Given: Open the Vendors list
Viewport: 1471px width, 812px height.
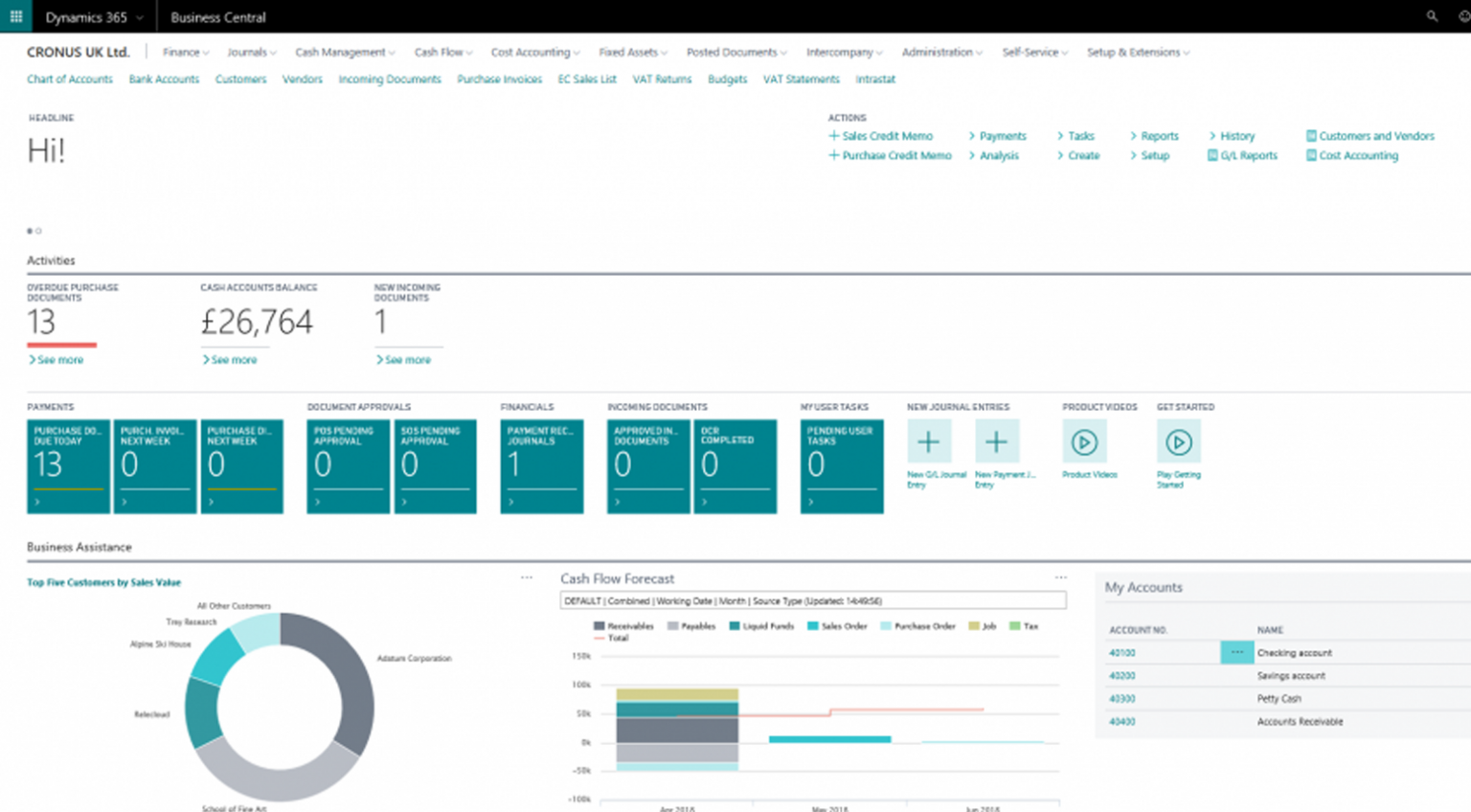Looking at the screenshot, I should coord(302,79).
